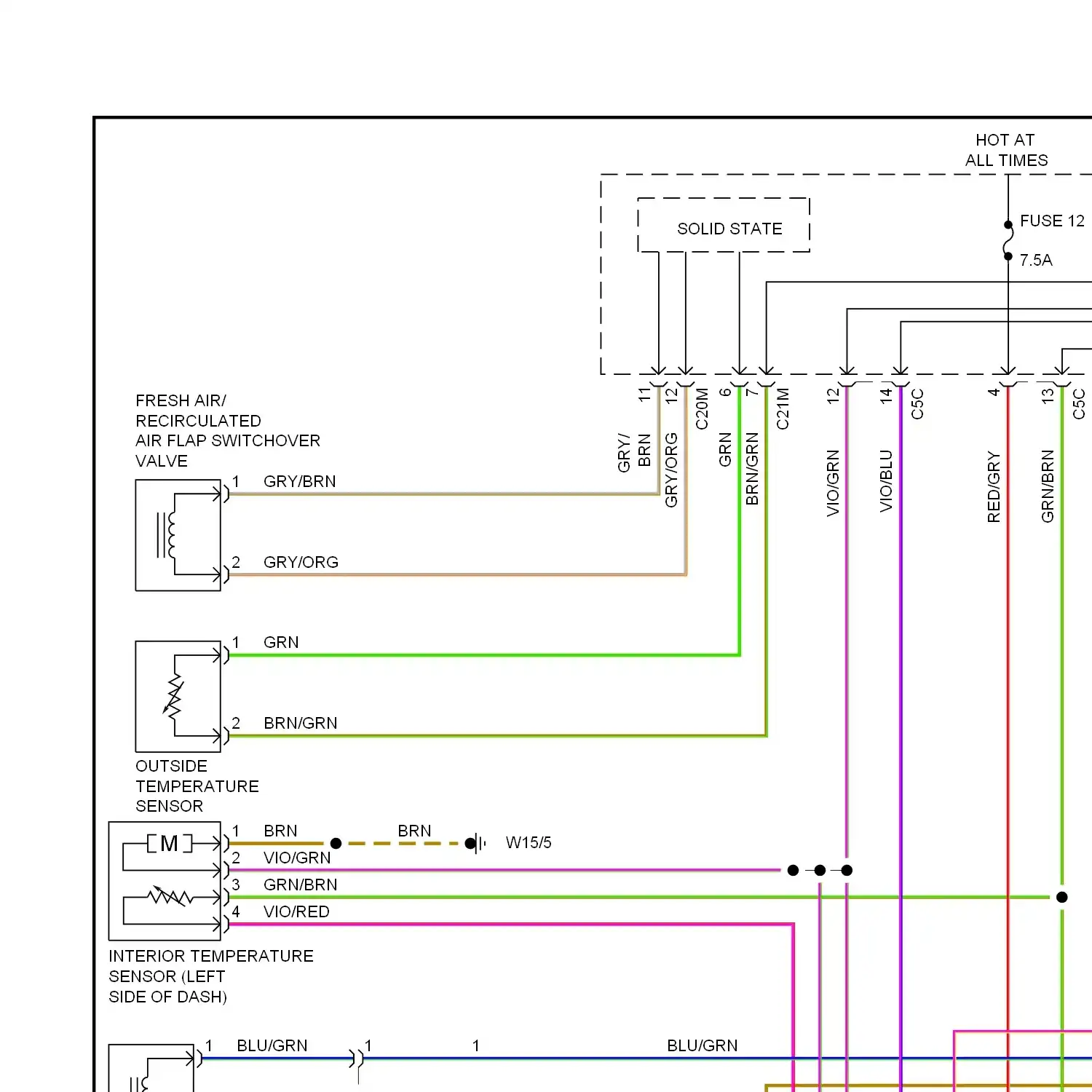Click the vertical GRY/ORG wire label
This screenshot has width=1092, height=1092.
pos(671,470)
